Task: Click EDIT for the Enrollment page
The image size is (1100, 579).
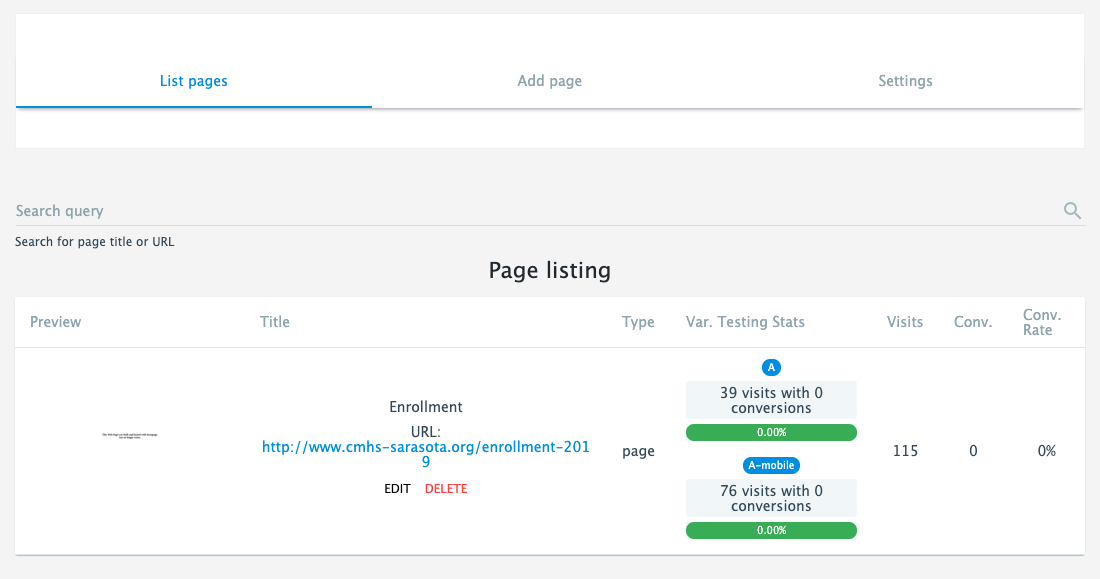Action: (397, 488)
